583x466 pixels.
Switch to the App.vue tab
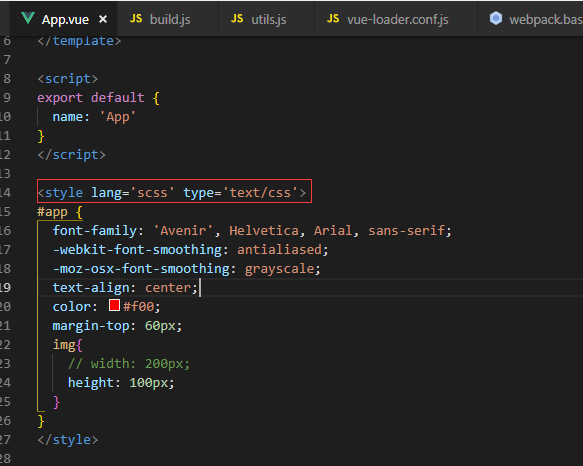click(x=63, y=19)
